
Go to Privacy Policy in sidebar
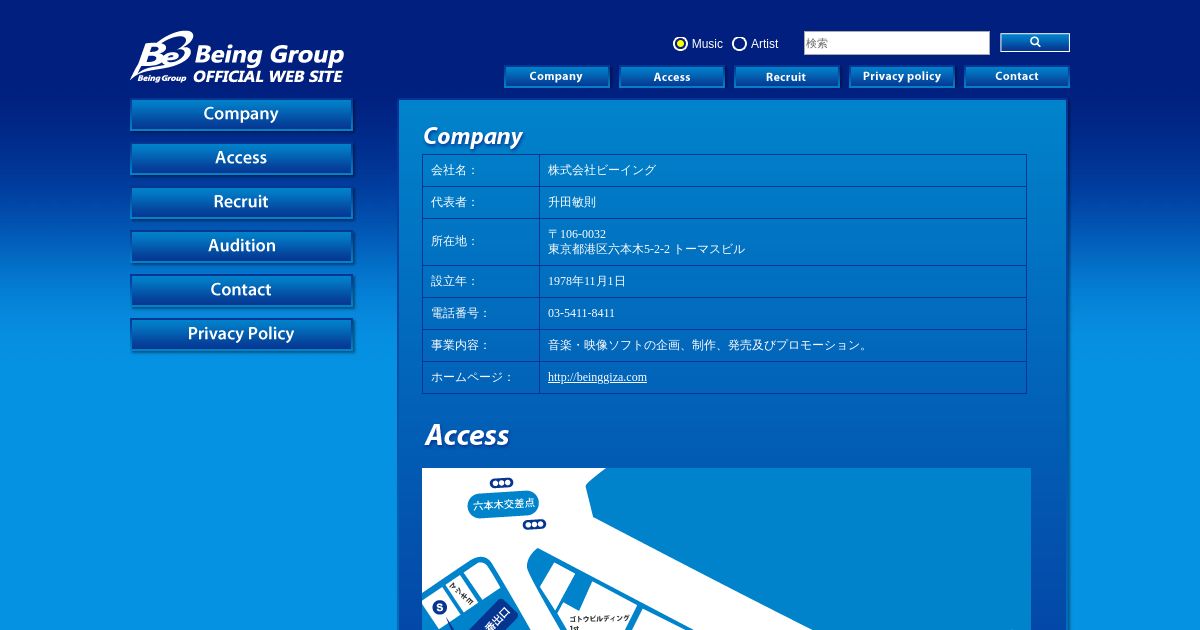(241, 335)
